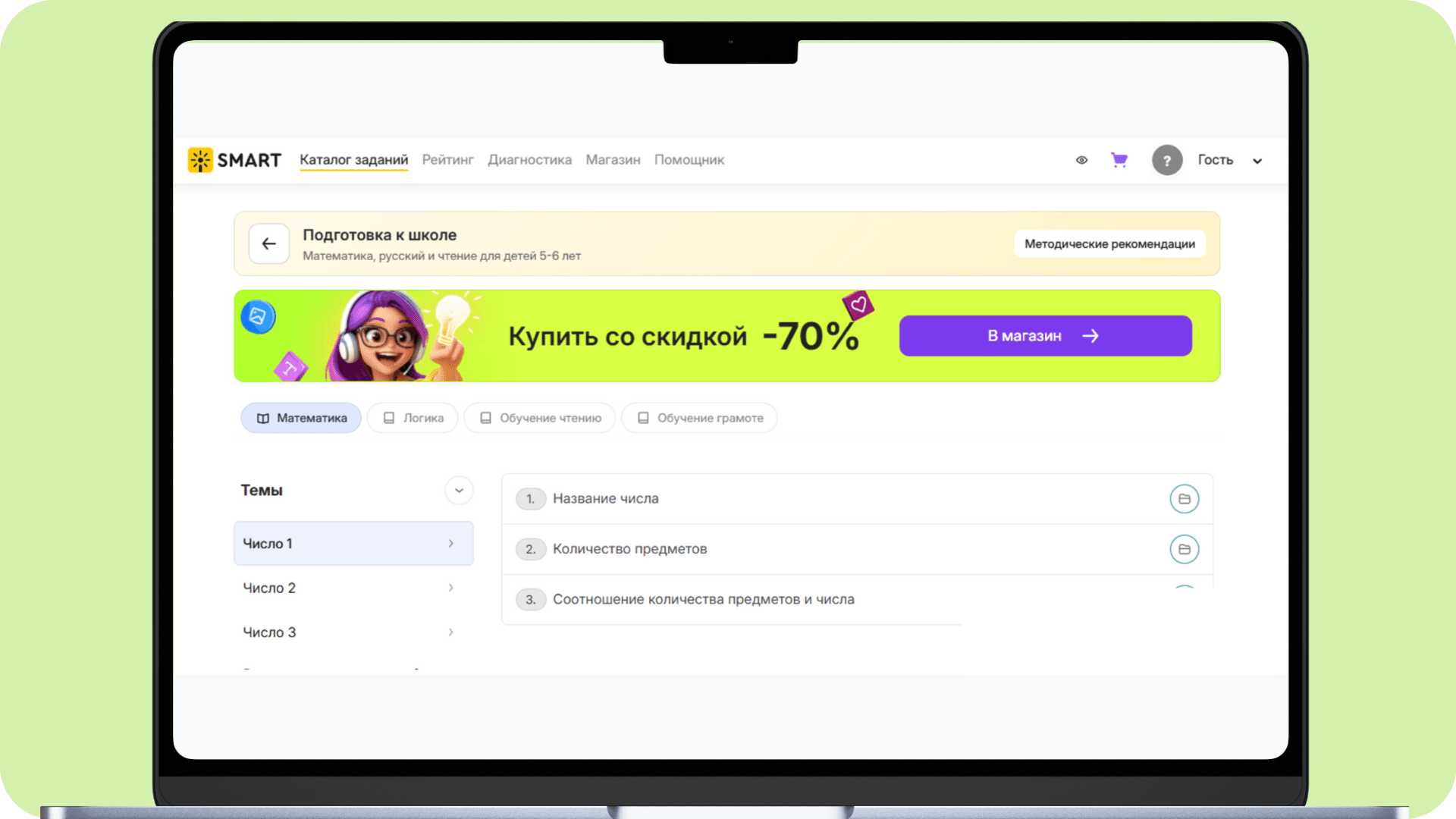Open Диагностика in the top menu
The image size is (1456, 819).
[529, 160]
